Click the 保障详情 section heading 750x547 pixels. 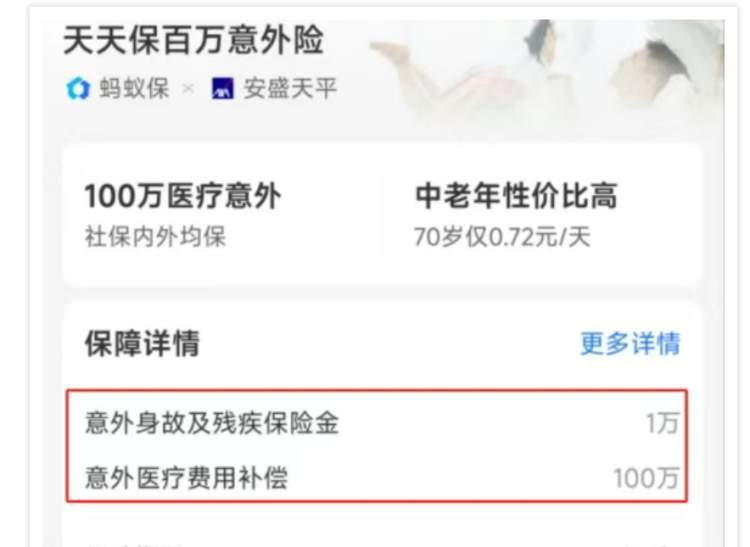142,343
